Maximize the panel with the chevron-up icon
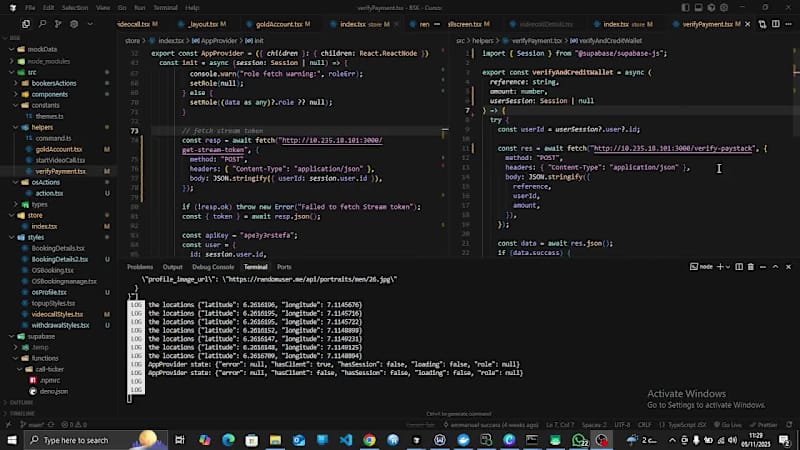The image size is (800, 450). point(776,267)
